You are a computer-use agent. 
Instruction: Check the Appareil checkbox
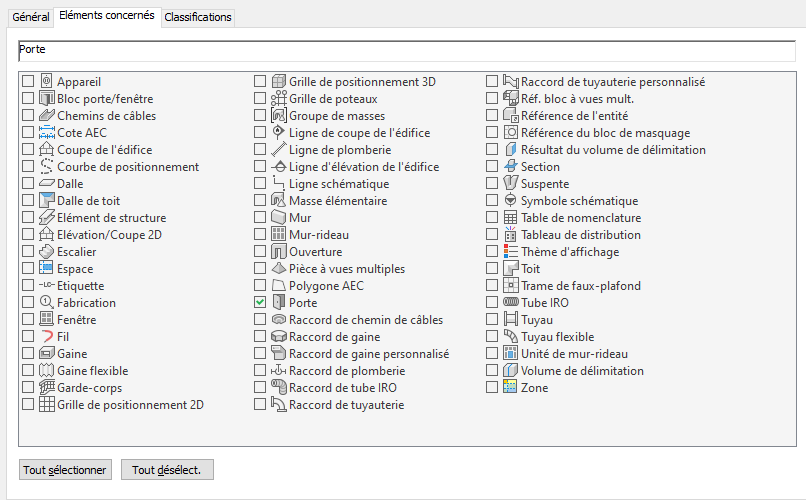coord(28,82)
